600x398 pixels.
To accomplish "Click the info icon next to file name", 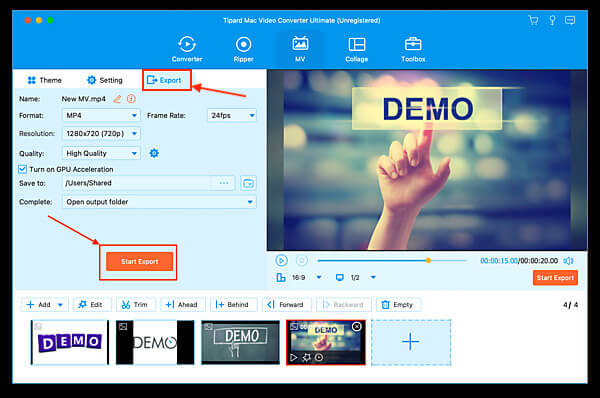I will point(131,99).
